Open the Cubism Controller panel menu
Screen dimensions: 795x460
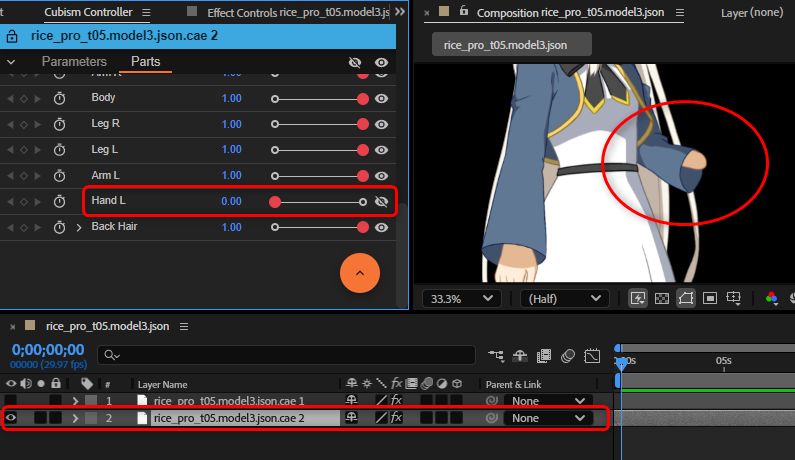tap(146, 13)
